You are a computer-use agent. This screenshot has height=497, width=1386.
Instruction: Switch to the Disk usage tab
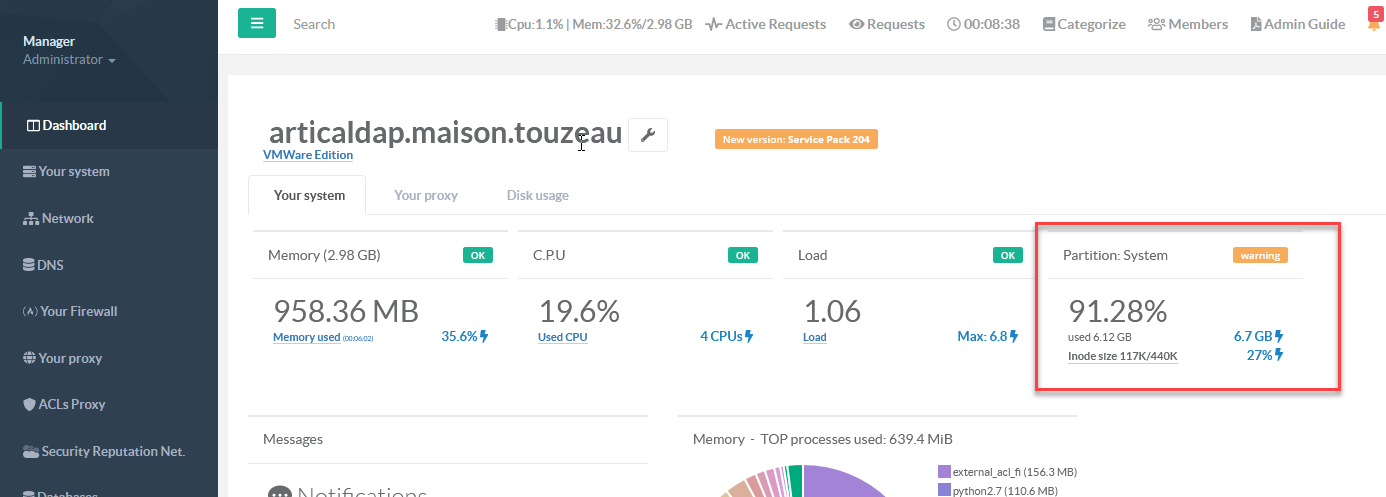[537, 195]
